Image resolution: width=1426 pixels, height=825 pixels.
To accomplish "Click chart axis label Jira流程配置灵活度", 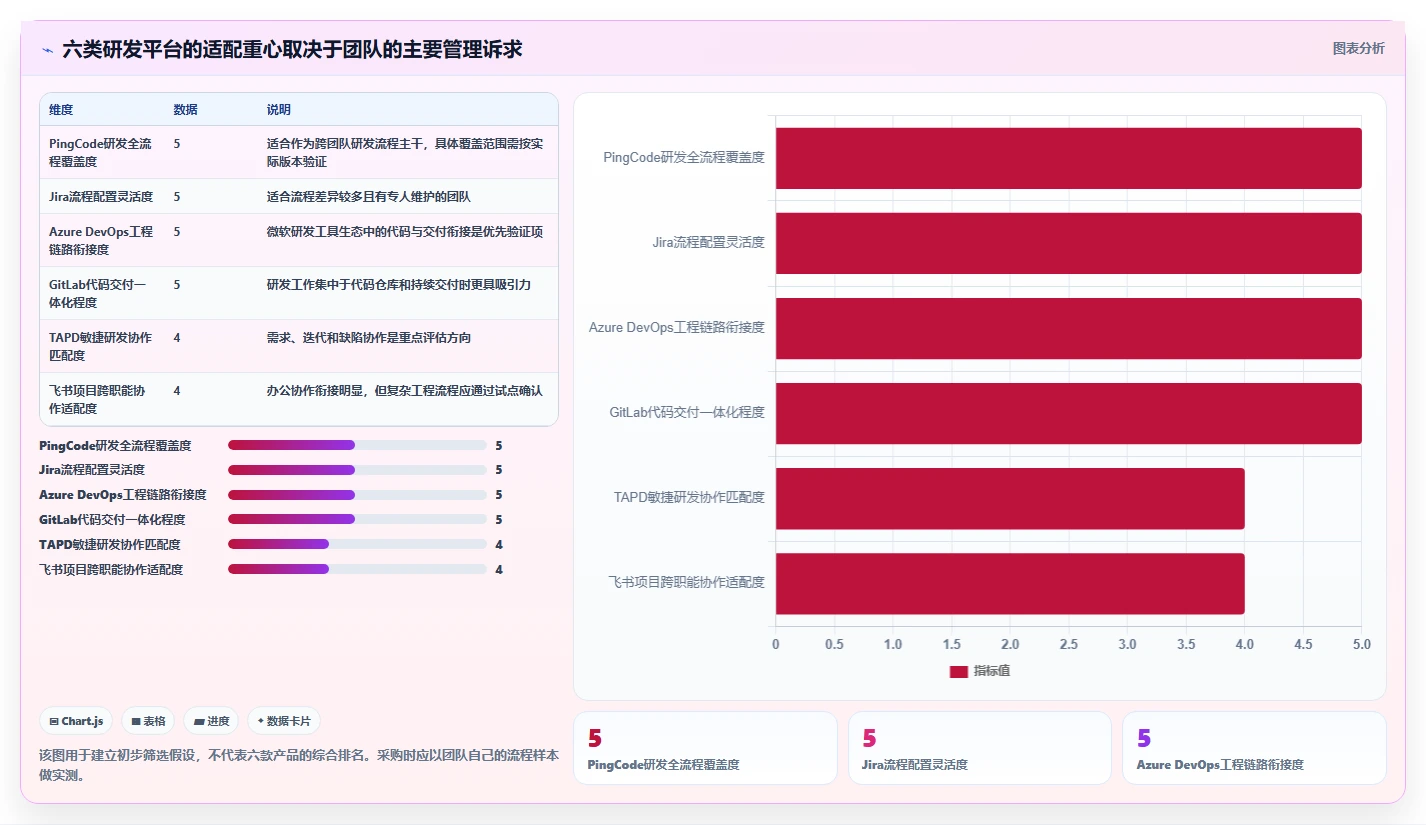I will 708,242.
